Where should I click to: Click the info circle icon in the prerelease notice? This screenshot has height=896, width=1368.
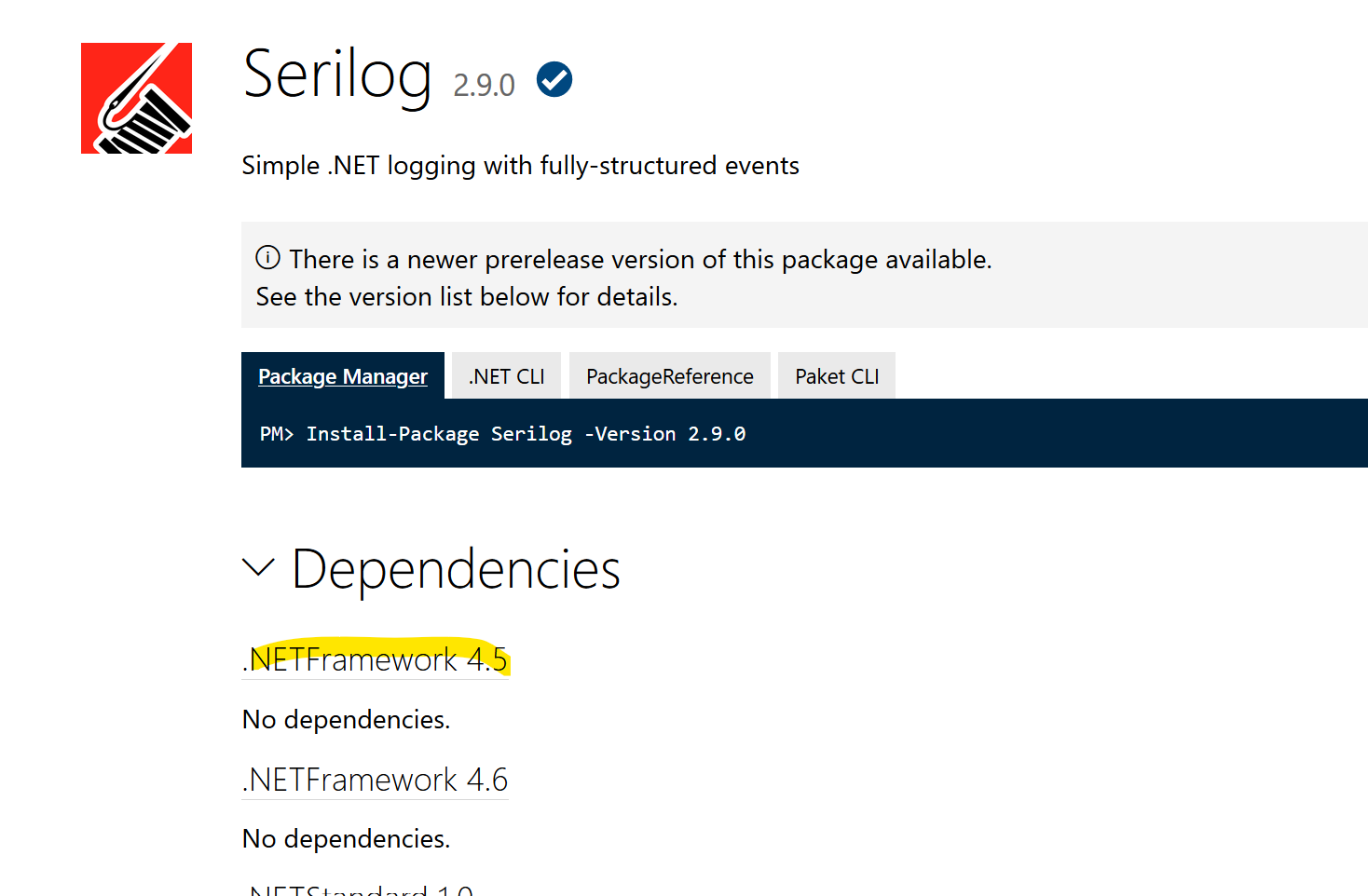[268, 258]
